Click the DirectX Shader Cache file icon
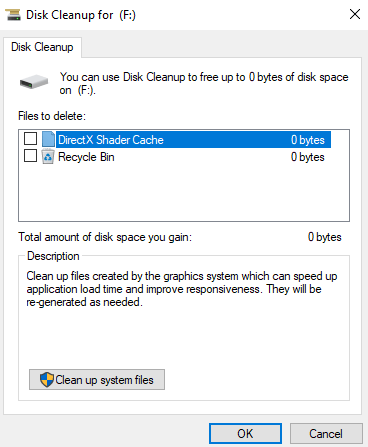The image size is (368, 447). pyautogui.click(x=49, y=139)
